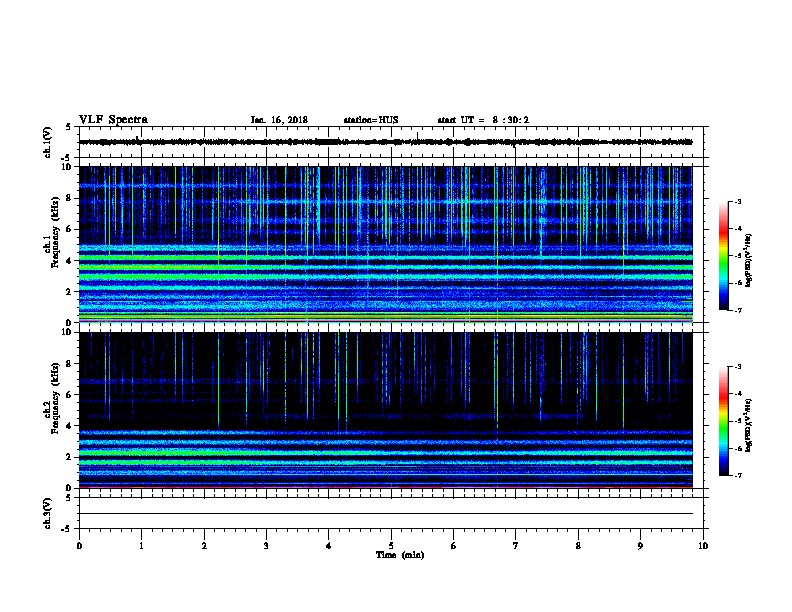Click the 4 kHz tick of ch.1 spectrogram
The height and width of the screenshot is (612, 792).
pos(69,261)
